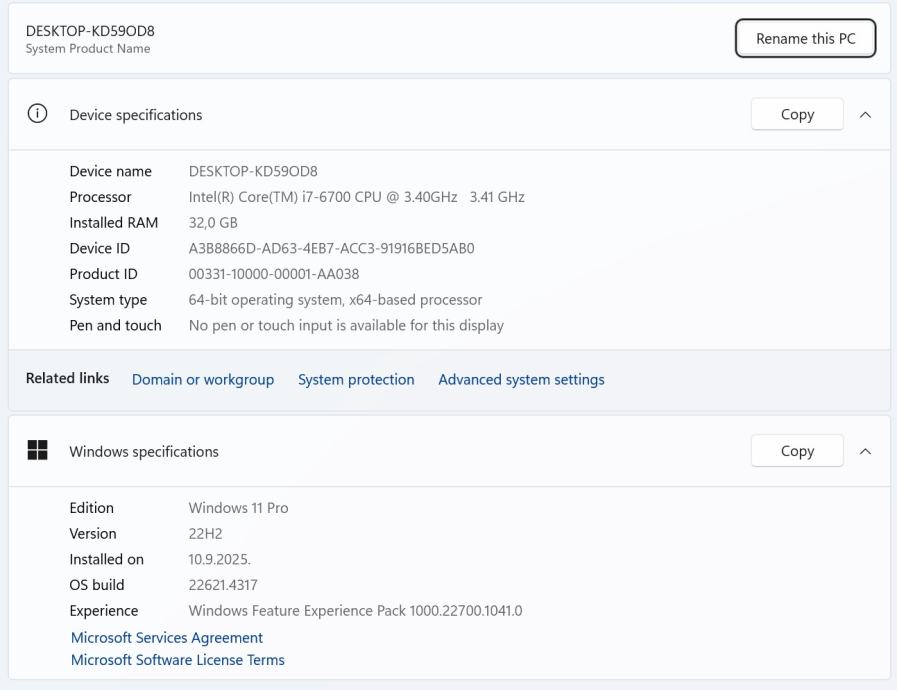
Task: Collapse the Windows specifications section
Action: pos(866,451)
